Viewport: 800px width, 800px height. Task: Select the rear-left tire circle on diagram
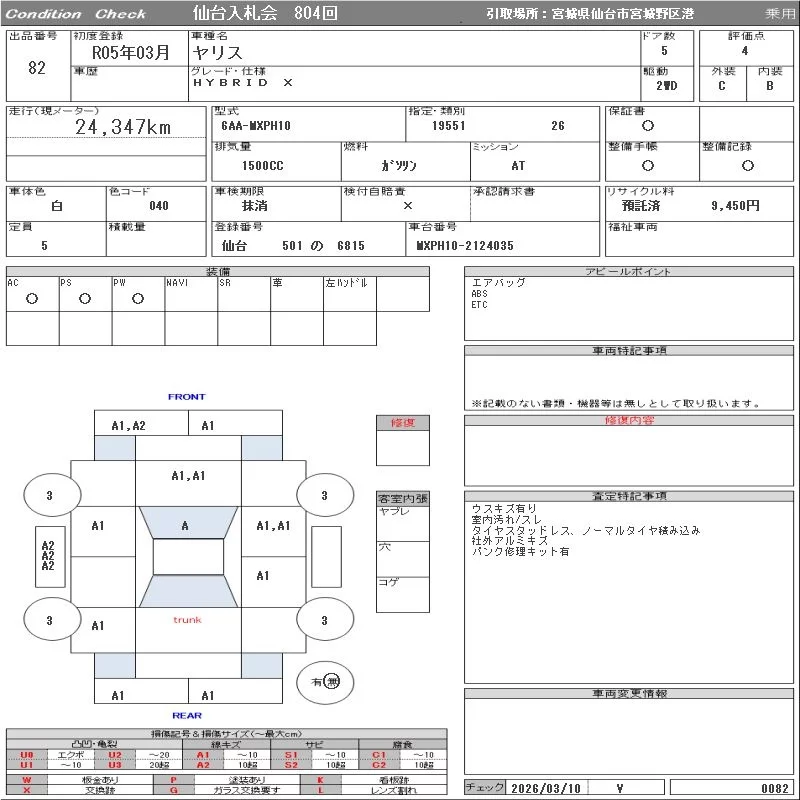pos(49,620)
